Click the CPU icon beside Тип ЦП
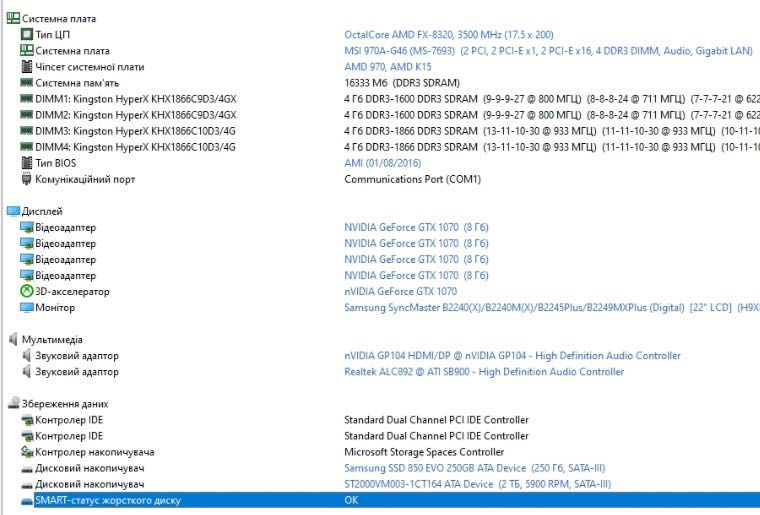The height and width of the screenshot is (515, 760). (x=27, y=34)
